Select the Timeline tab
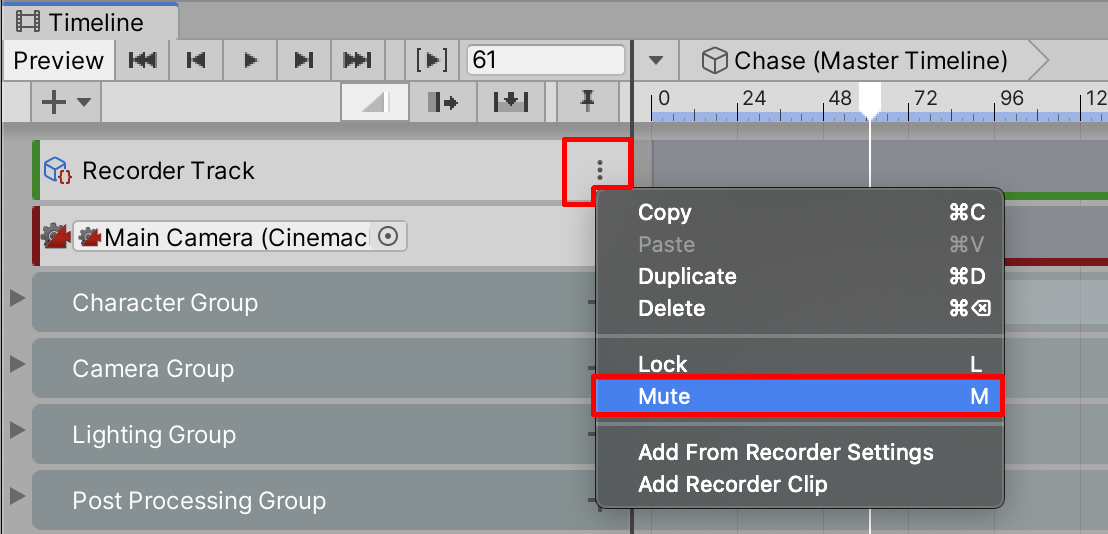This screenshot has width=1108, height=534. click(89, 22)
